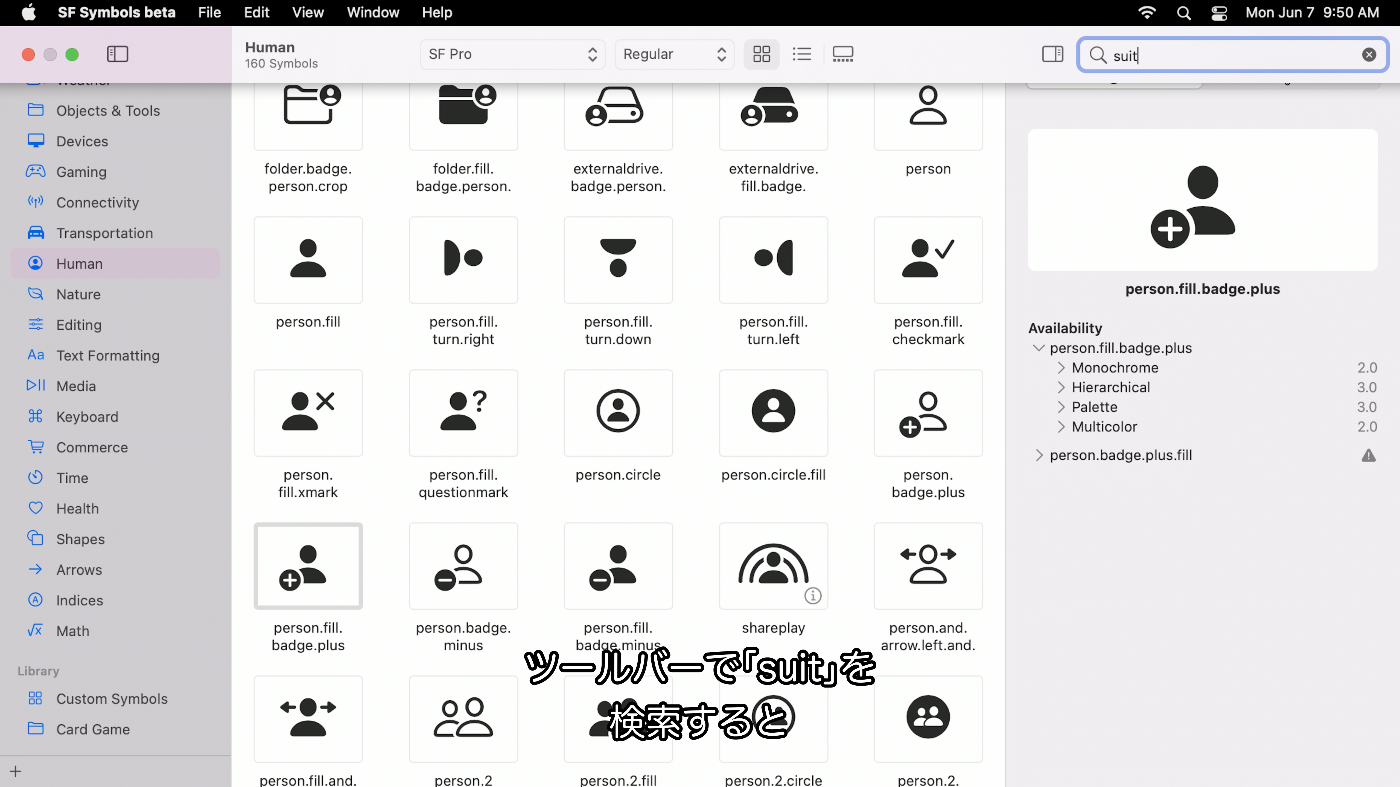Expand the Hierarchical availability row
This screenshot has width=1400, height=787.
pyautogui.click(x=1062, y=387)
